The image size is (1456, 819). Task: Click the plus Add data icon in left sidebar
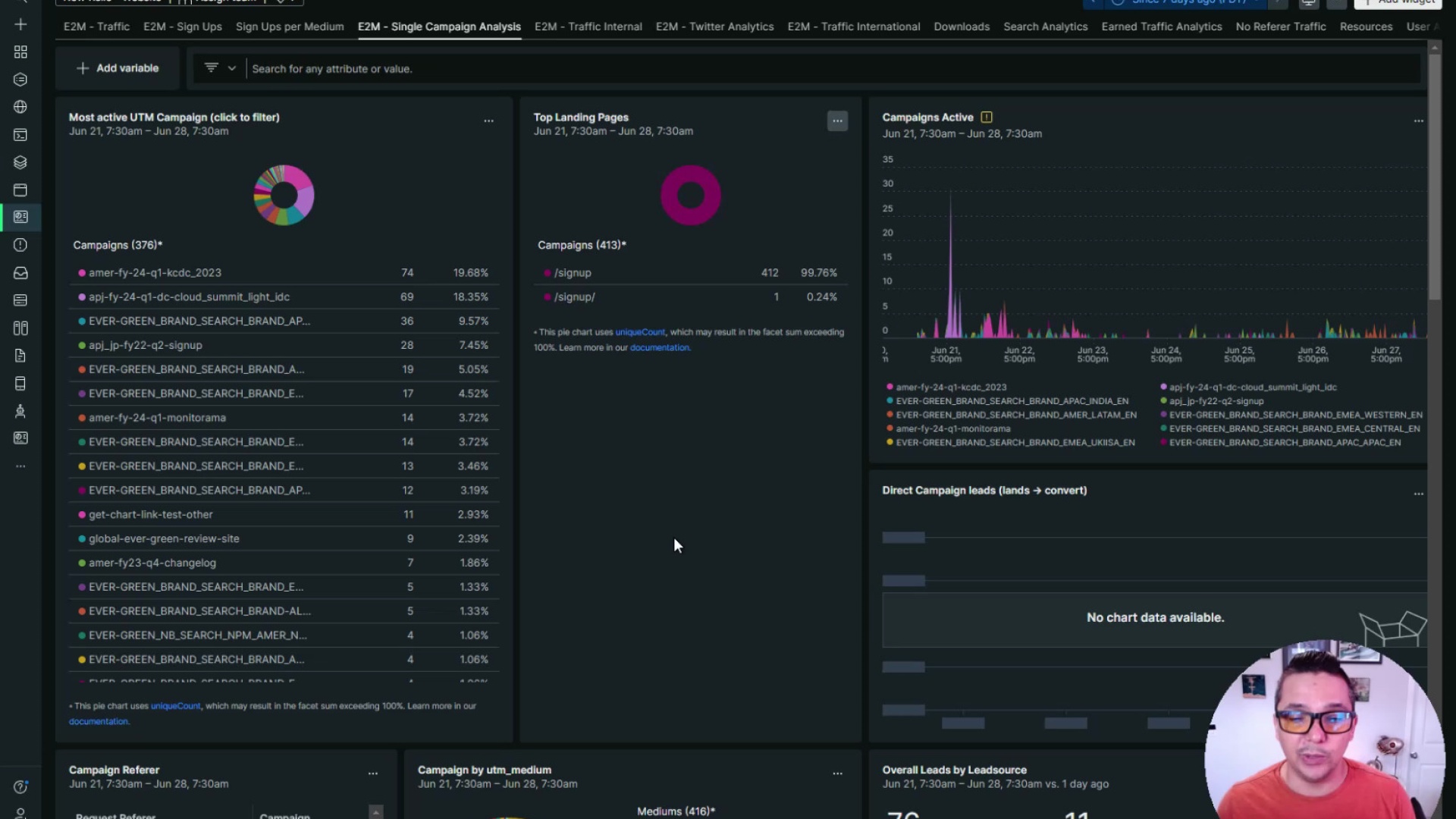click(20, 24)
